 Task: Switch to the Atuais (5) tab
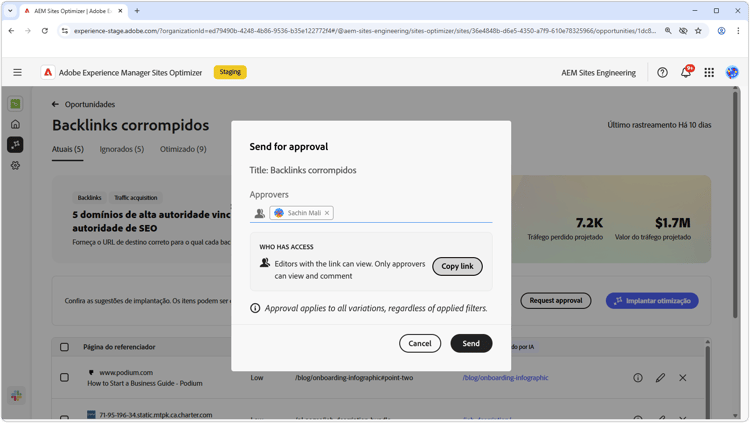(67, 149)
